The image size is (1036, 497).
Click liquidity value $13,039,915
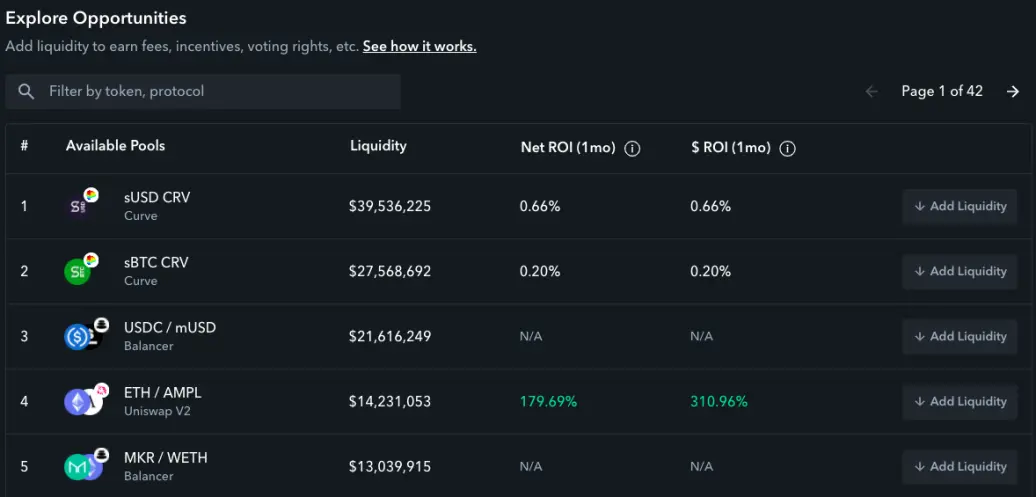click(x=390, y=467)
